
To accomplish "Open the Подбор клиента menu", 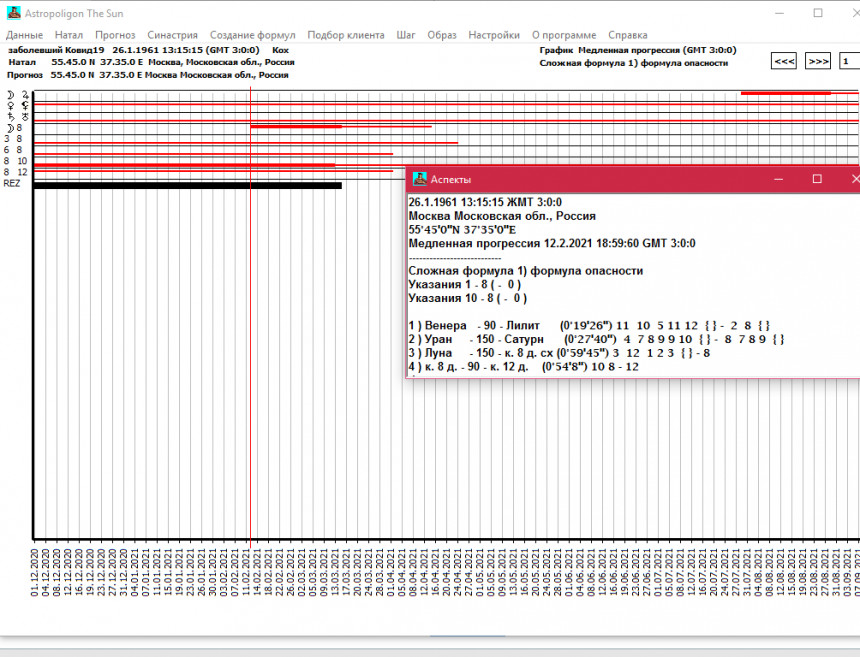I will [x=346, y=35].
